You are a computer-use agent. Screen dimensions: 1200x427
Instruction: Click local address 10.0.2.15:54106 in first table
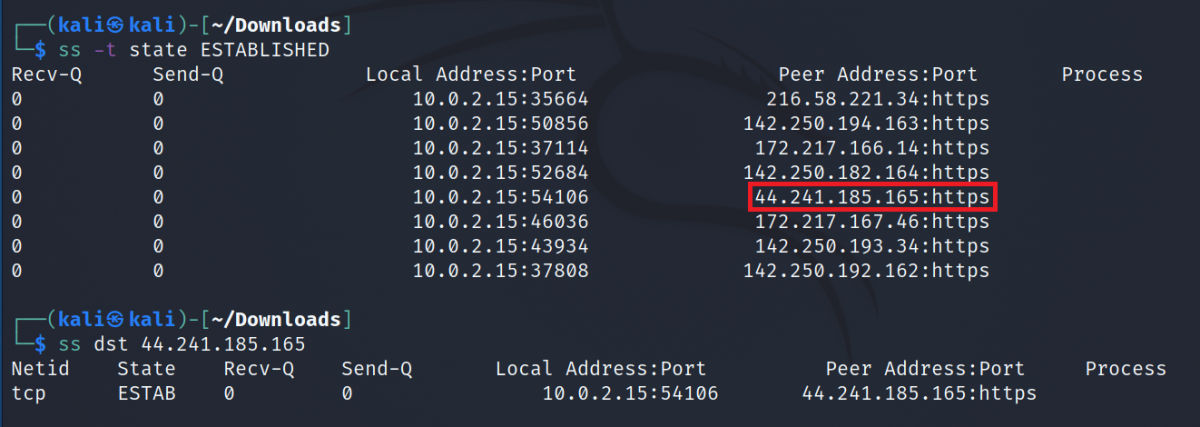pos(501,198)
